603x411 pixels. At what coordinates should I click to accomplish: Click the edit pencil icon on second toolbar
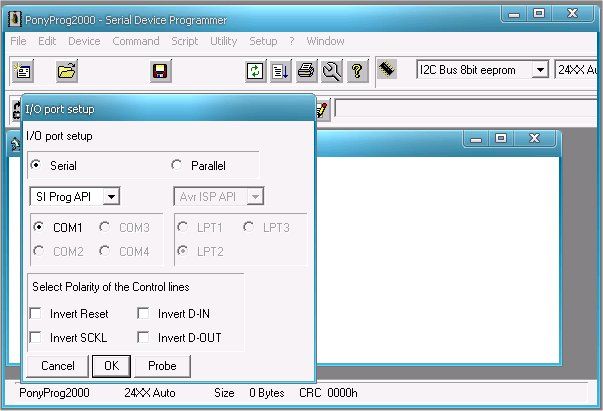[x=323, y=109]
